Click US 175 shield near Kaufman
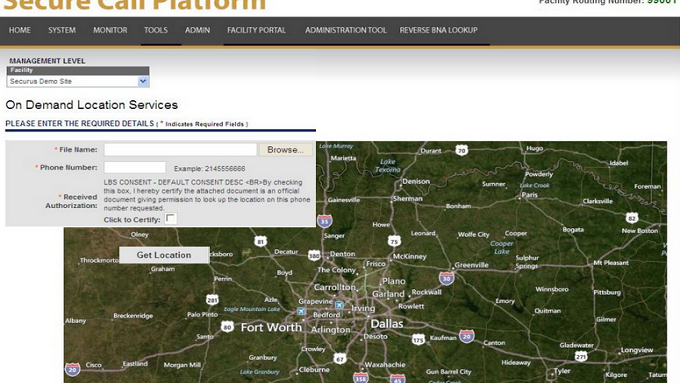 pos(418,339)
